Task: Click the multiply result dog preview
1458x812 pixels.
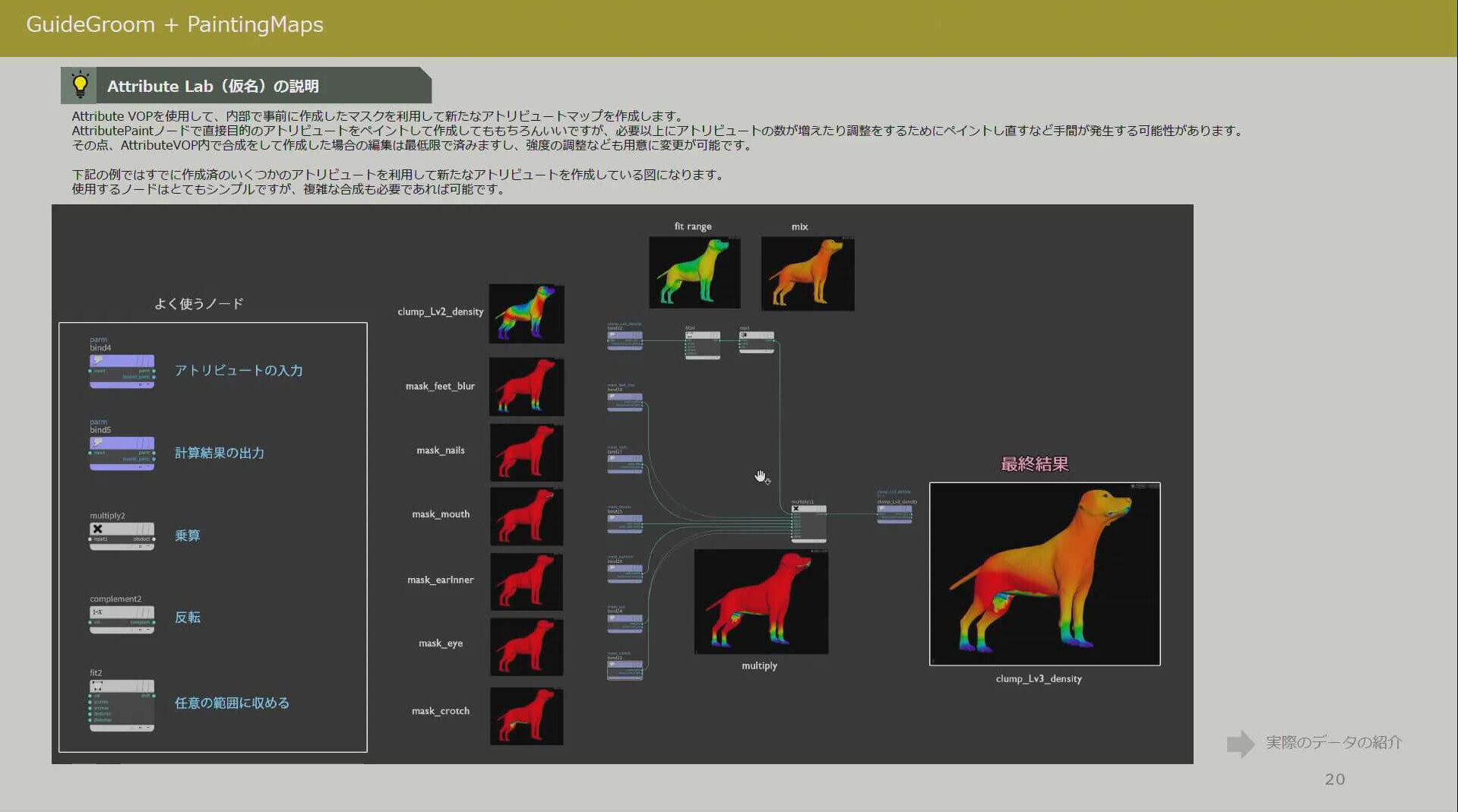Action: click(x=761, y=602)
